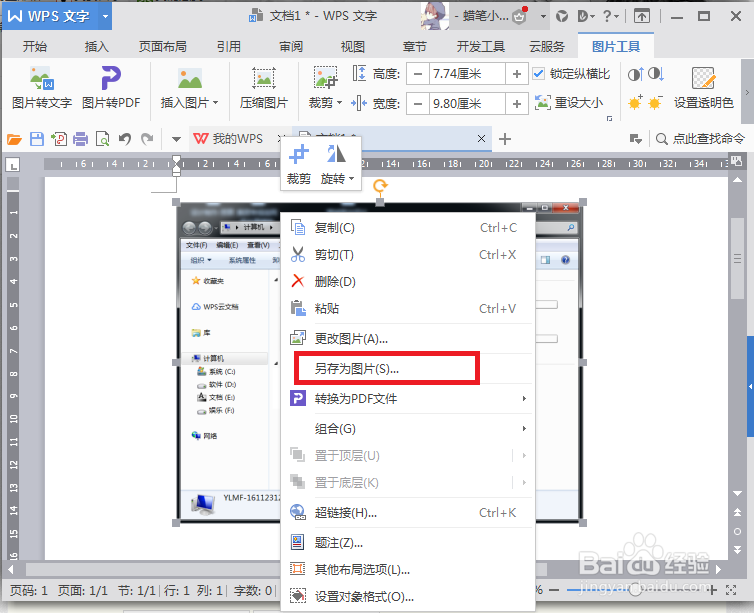Screen dimensions: 754x613
Task: Select 另存为图片(S)... menu entry
Action: coord(408,369)
